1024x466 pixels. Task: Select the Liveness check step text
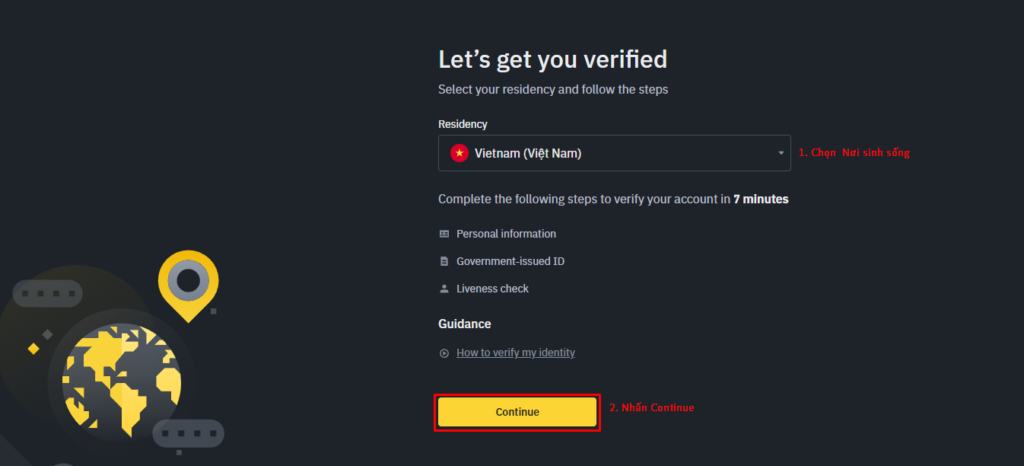point(492,288)
